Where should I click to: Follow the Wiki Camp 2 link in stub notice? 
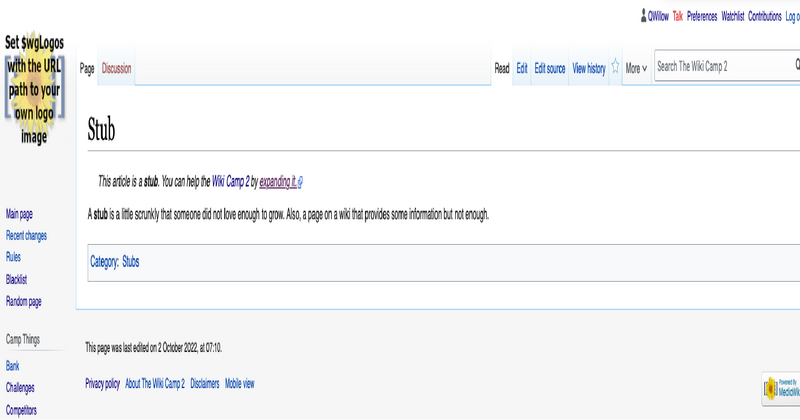click(230, 182)
